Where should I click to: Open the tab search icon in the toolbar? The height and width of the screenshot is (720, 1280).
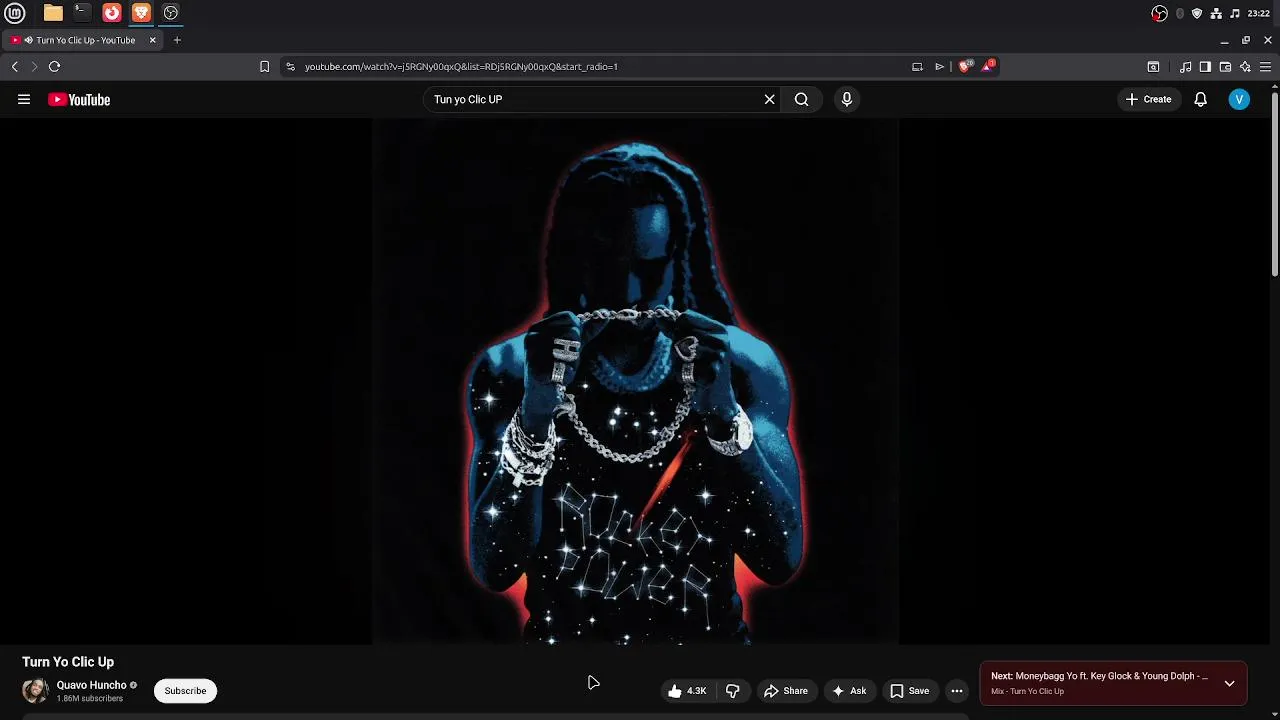coord(1153,67)
